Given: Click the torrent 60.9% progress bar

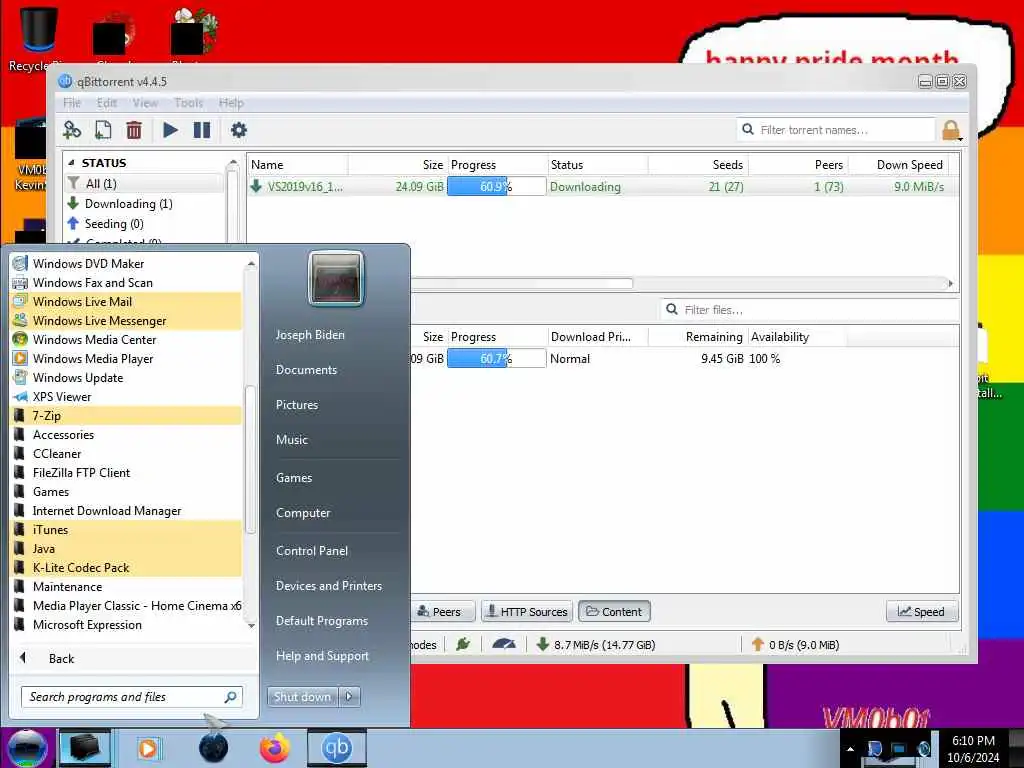Looking at the screenshot, I should point(496,187).
